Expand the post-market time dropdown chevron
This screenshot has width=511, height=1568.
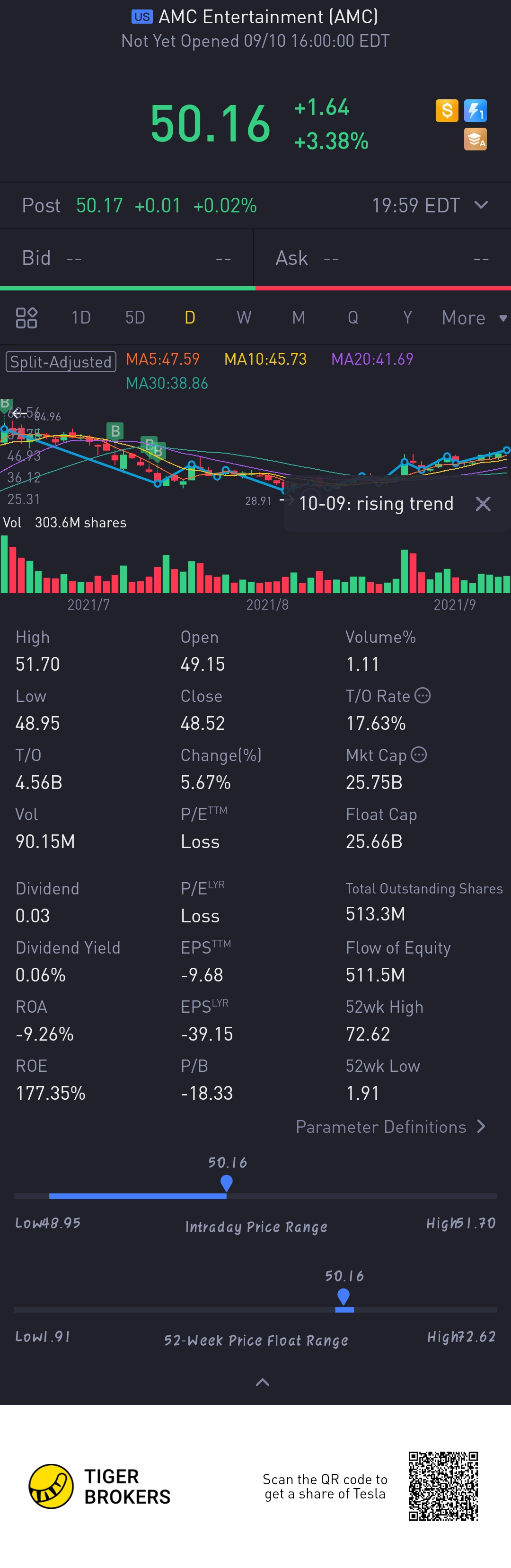(481, 205)
